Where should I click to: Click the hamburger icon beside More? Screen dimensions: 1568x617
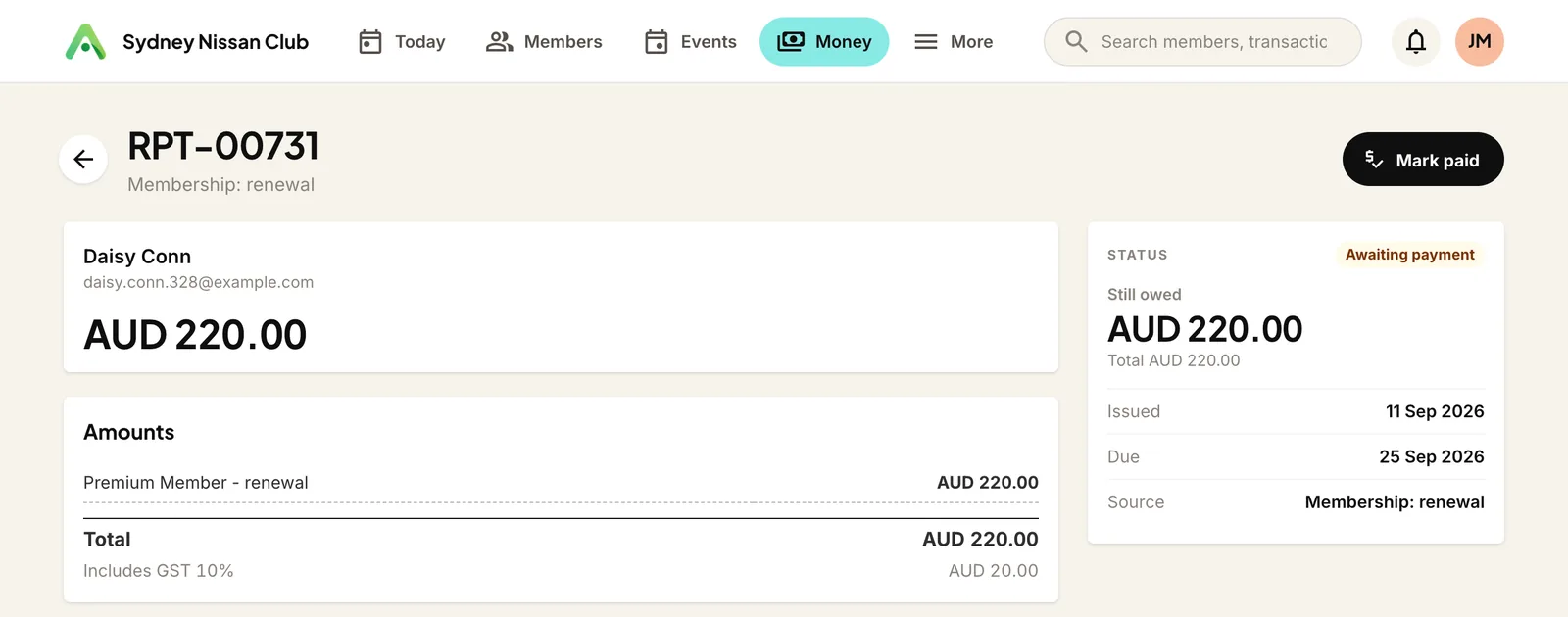(x=926, y=42)
